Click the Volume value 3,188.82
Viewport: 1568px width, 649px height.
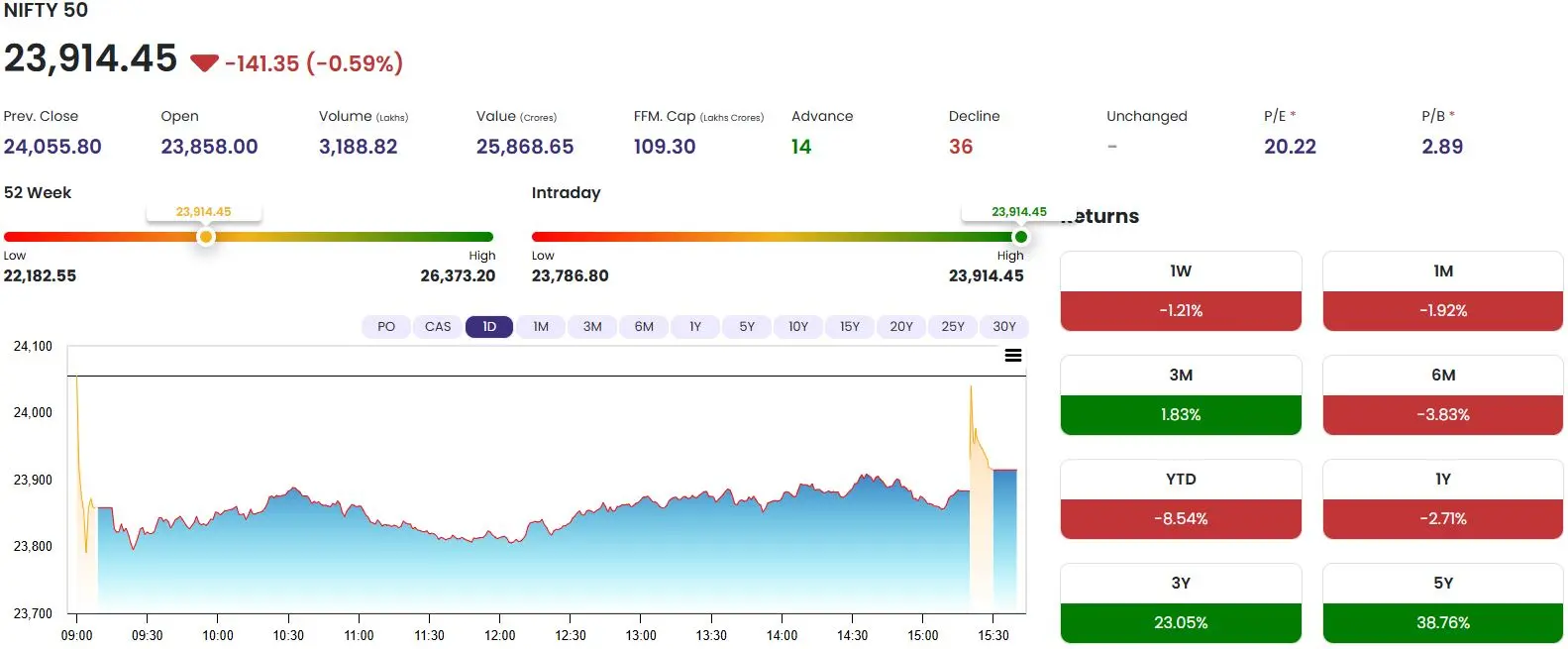coord(358,147)
